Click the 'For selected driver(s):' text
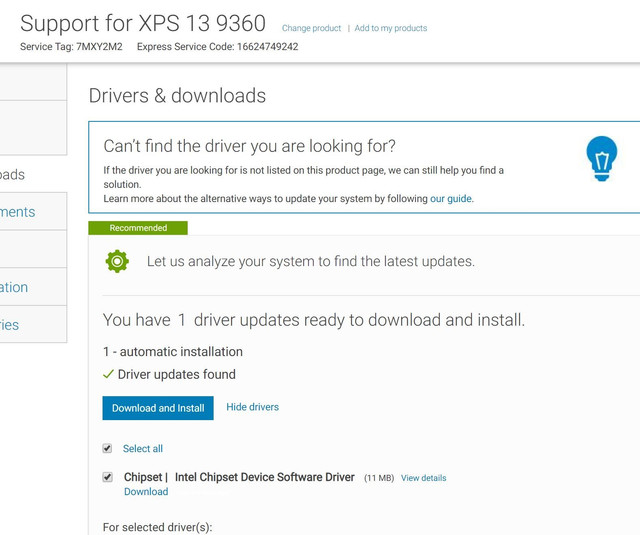Image resolution: width=640 pixels, height=535 pixels. pyautogui.click(x=158, y=527)
